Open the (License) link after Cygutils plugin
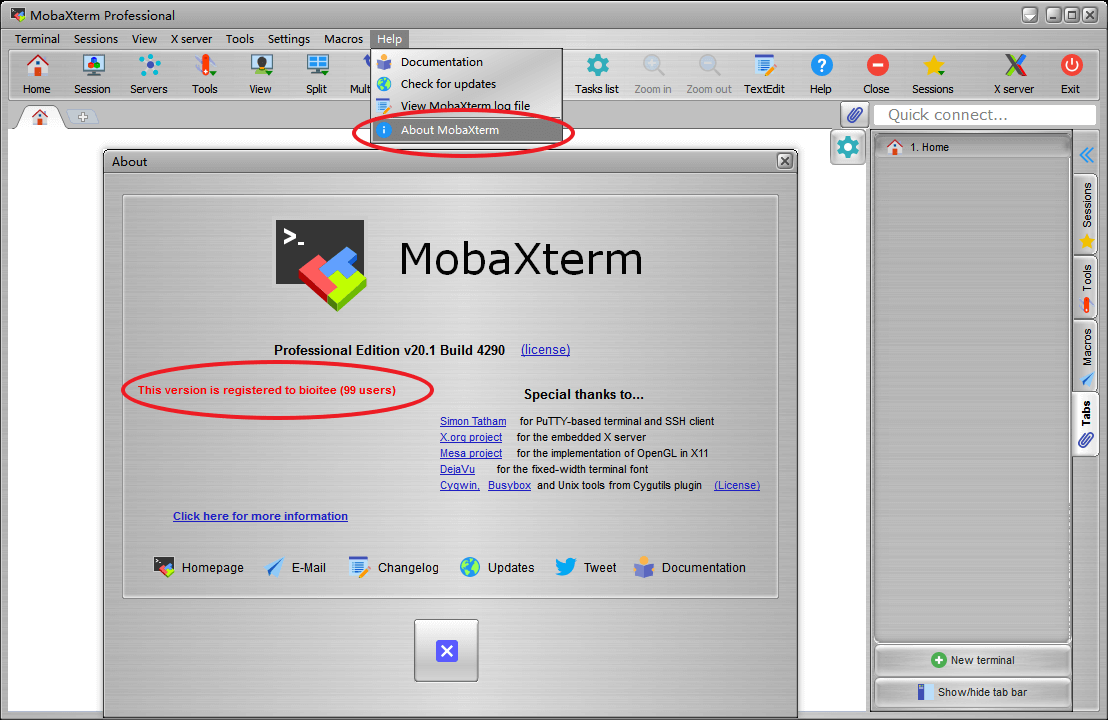Image resolution: width=1108 pixels, height=720 pixels. click(x=737, y=485)
